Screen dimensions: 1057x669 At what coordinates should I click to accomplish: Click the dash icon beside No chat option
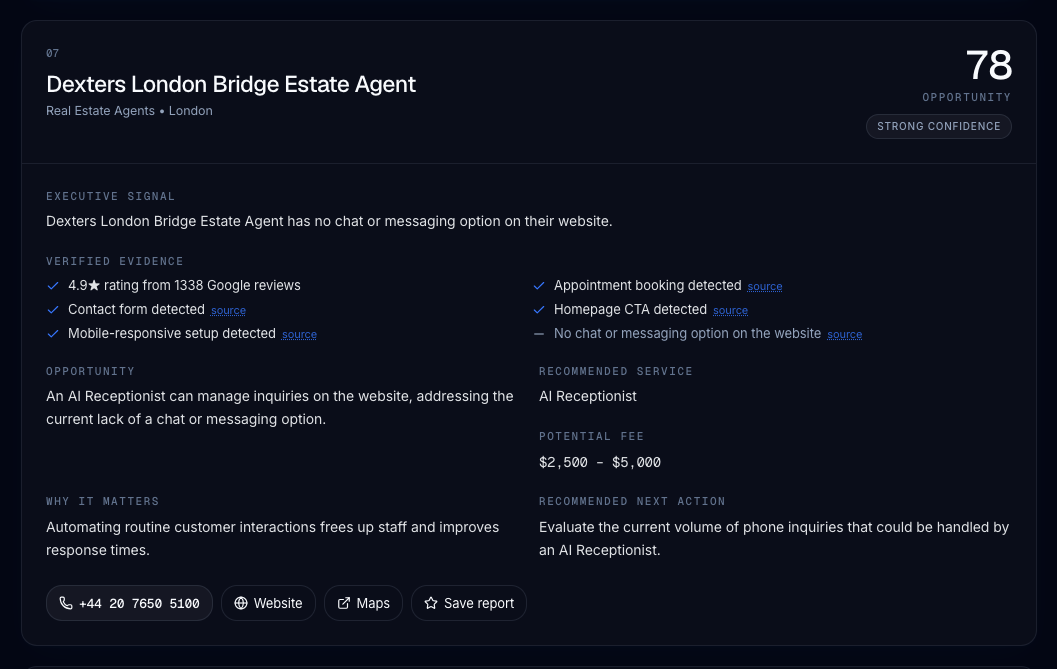[x=539, y=334]
